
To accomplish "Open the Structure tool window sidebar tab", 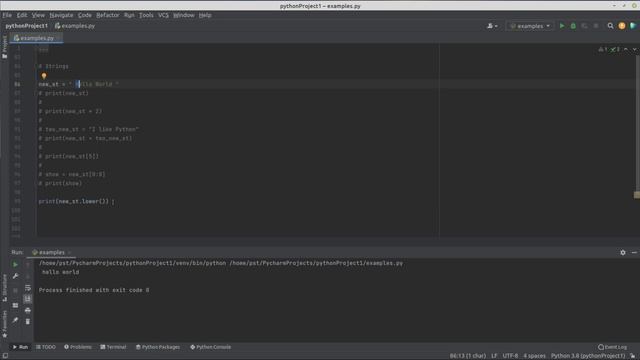I will click(x=4, y=288).
